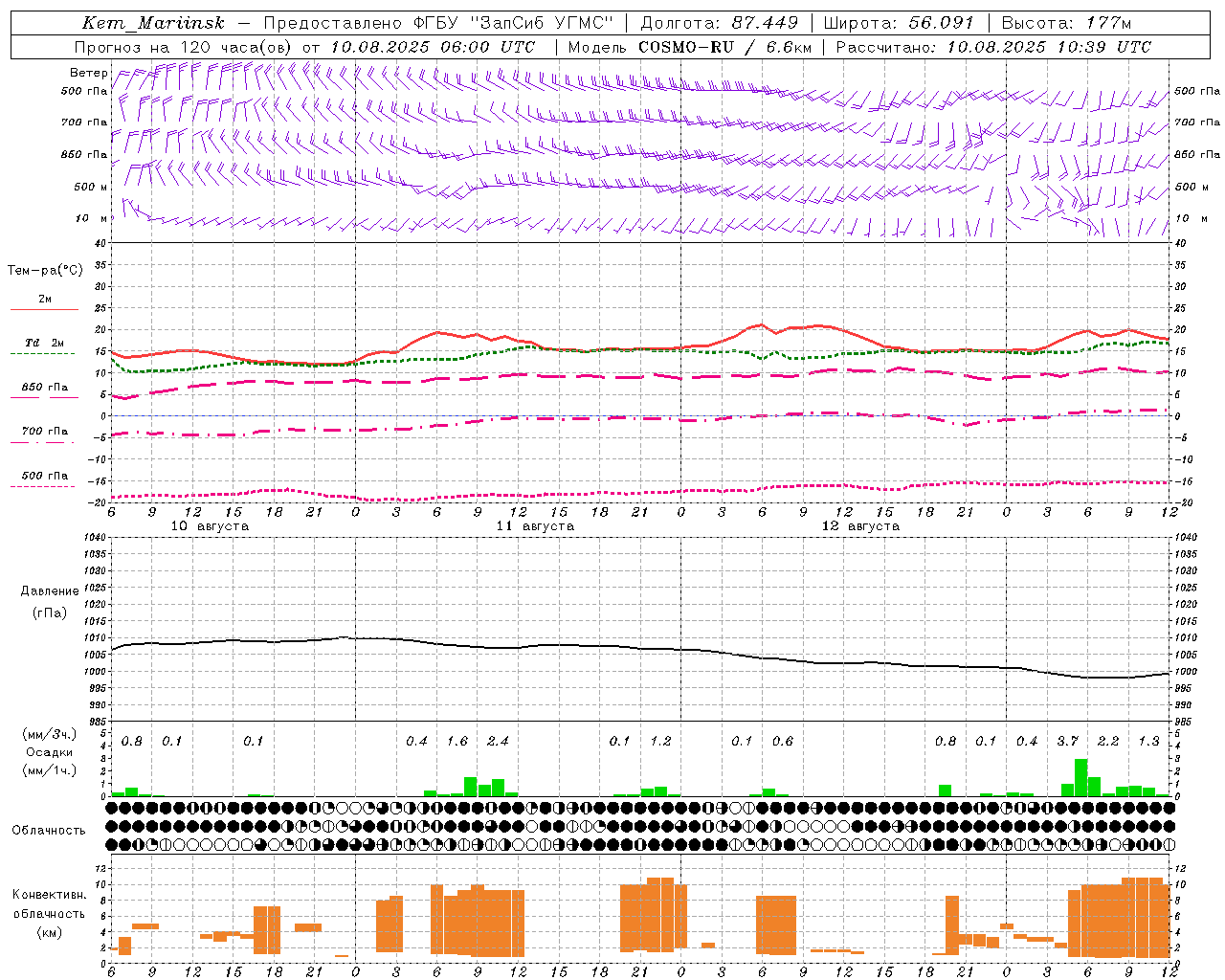This screenshot has height=980, width=1225.
Task: Click the 2м temperature legend entry
Action: (45, 300)
